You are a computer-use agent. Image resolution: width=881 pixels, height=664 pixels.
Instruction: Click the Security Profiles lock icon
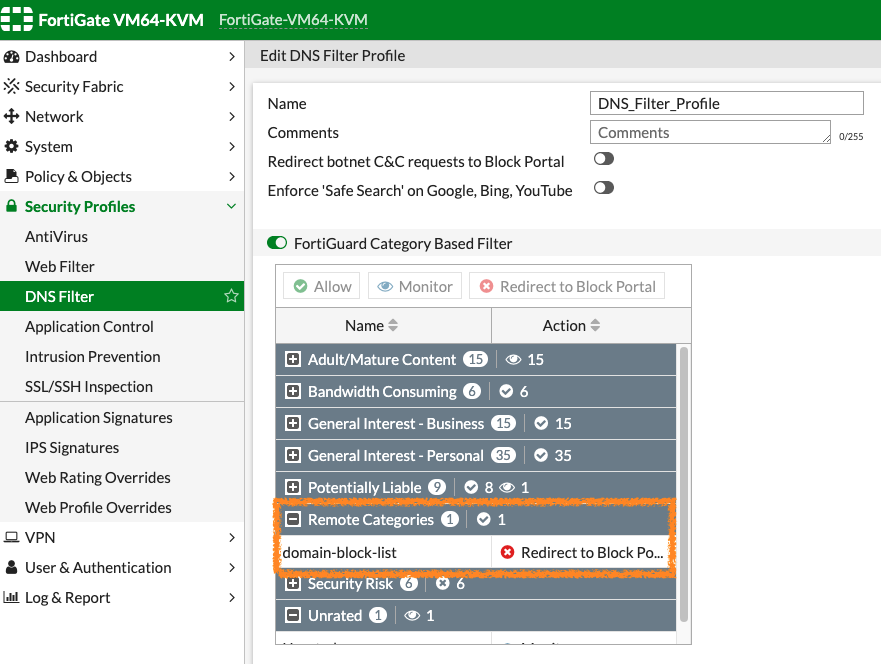(11, 206)
